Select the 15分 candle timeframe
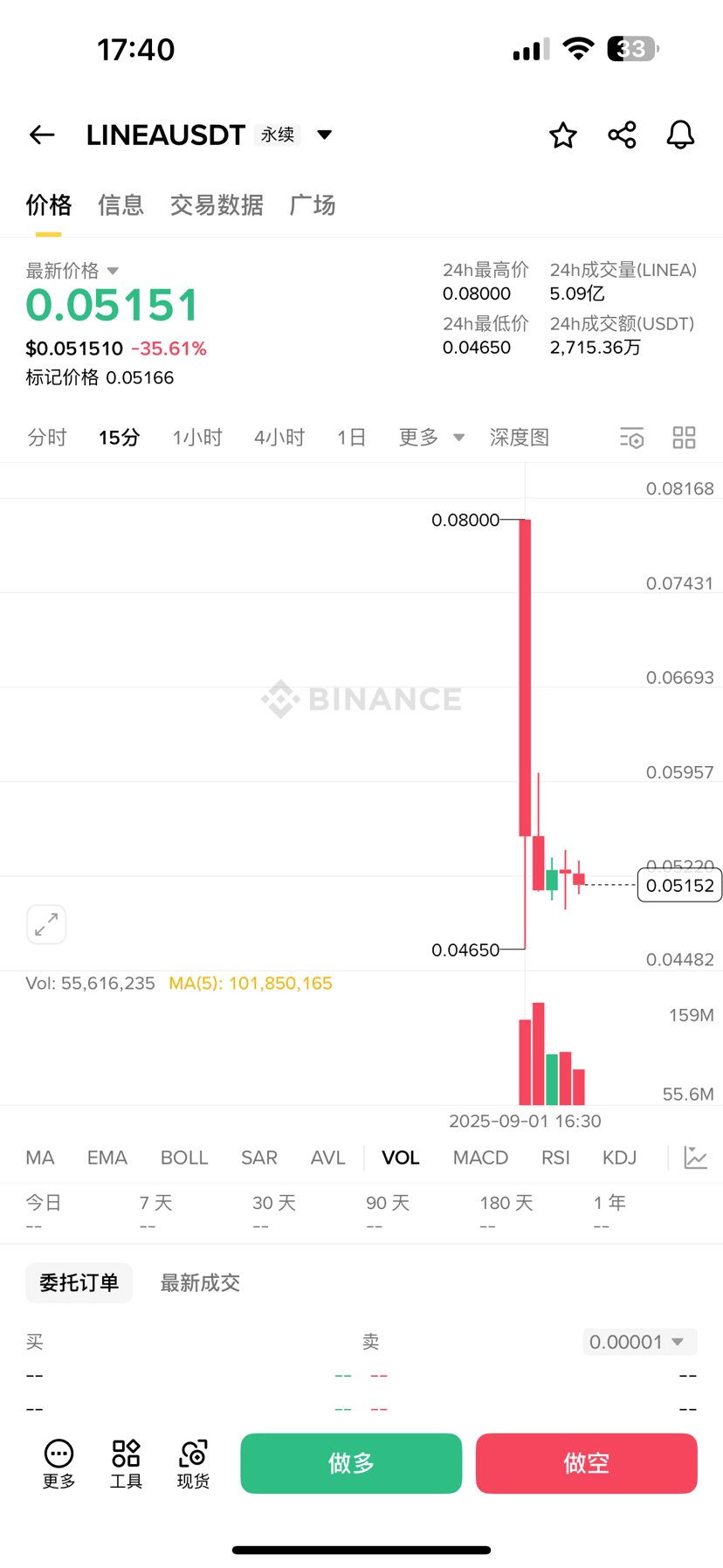This screenshot has height=1568, width=723. click(x=119, y=438)
